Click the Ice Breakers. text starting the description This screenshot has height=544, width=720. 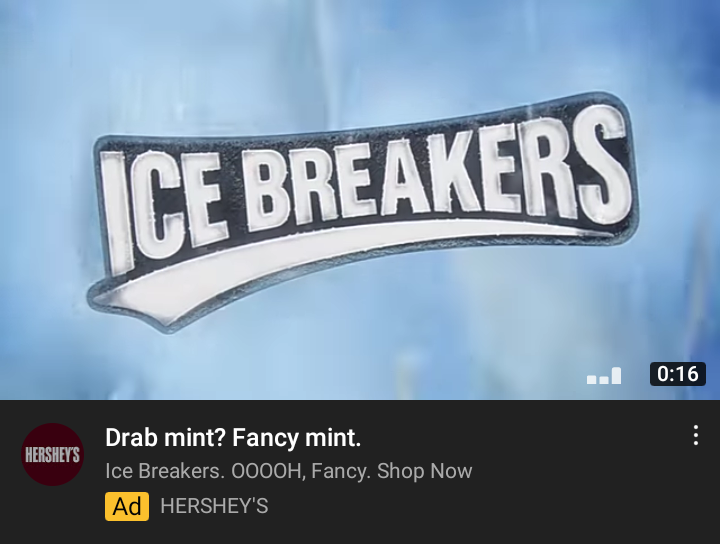point(165,471)
